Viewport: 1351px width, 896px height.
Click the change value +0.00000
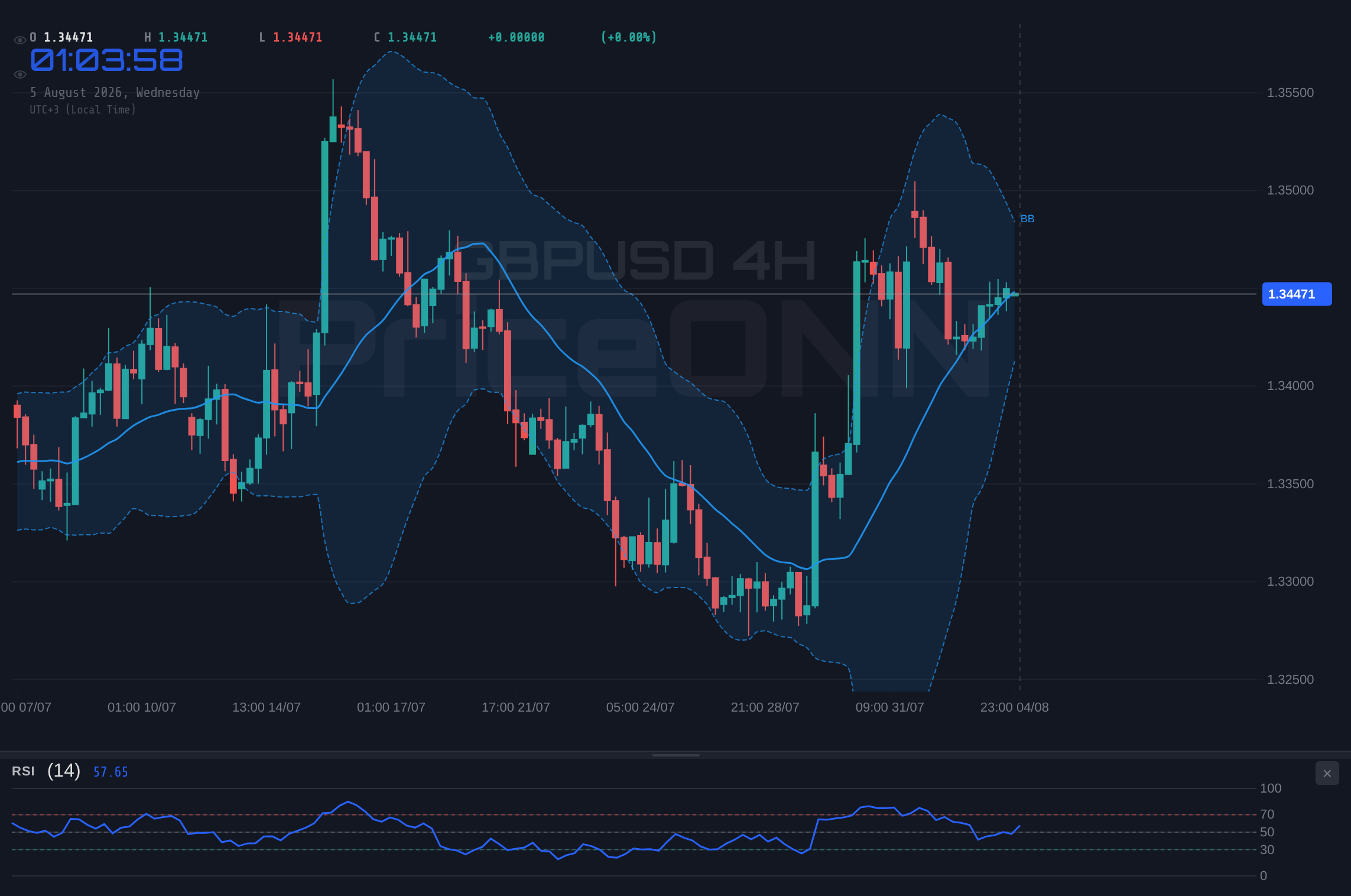[x=517, y=37]
